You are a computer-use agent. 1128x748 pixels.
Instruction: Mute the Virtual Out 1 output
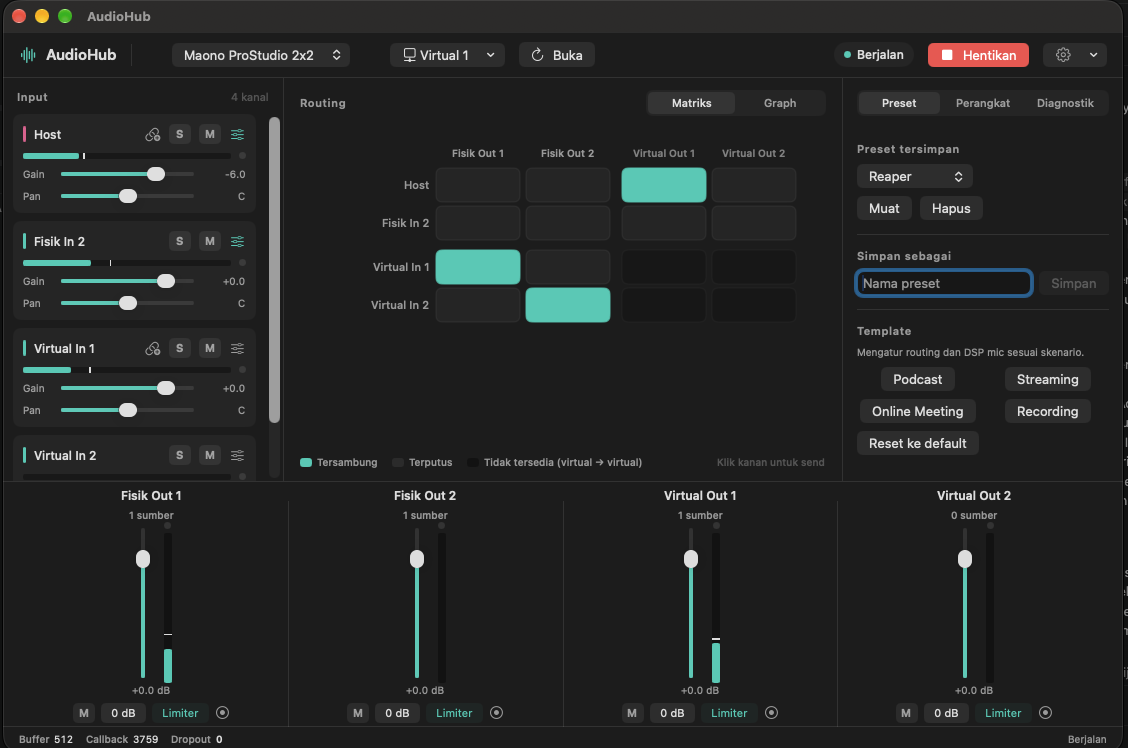coord(632,713)
